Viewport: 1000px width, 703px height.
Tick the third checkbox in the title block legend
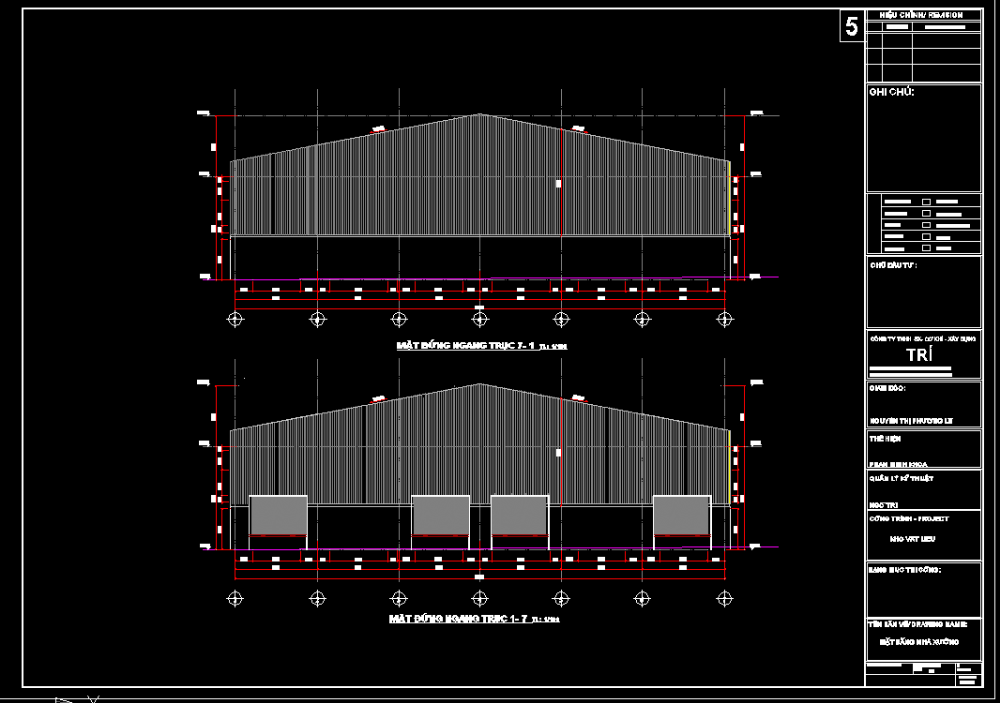[x=927, y=225]
